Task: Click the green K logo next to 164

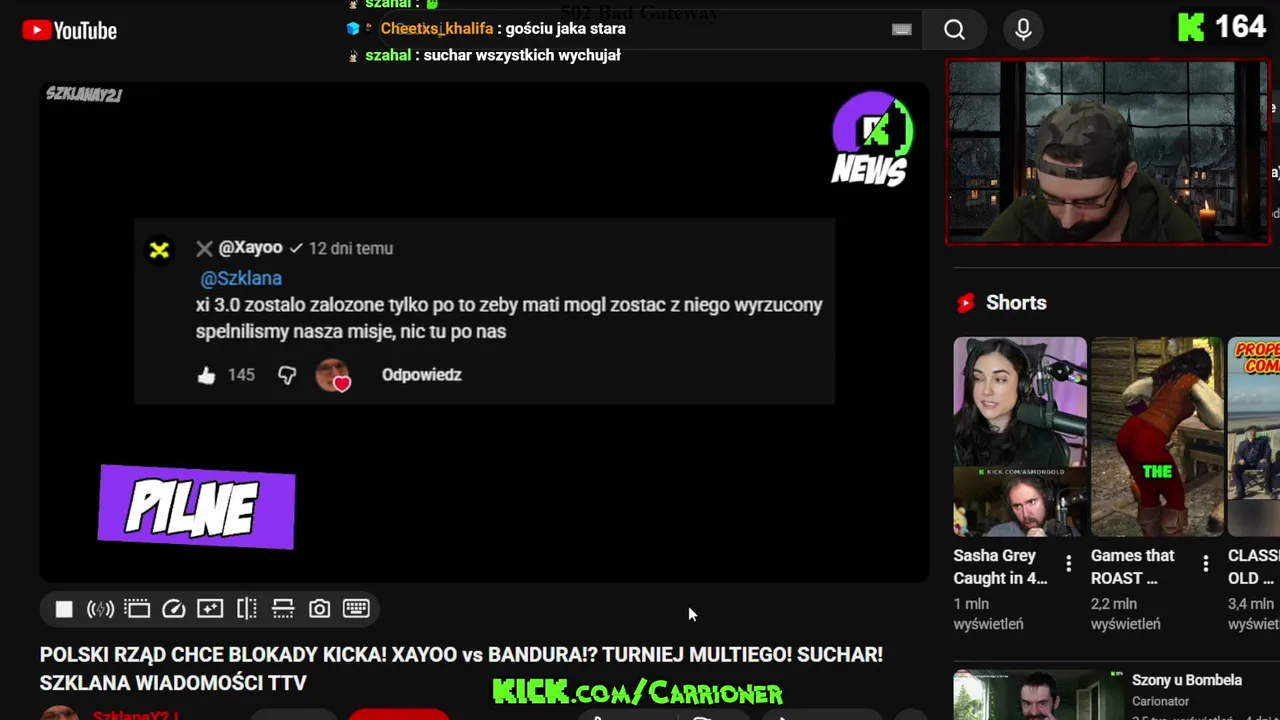Action: (x=1191, y=27)
